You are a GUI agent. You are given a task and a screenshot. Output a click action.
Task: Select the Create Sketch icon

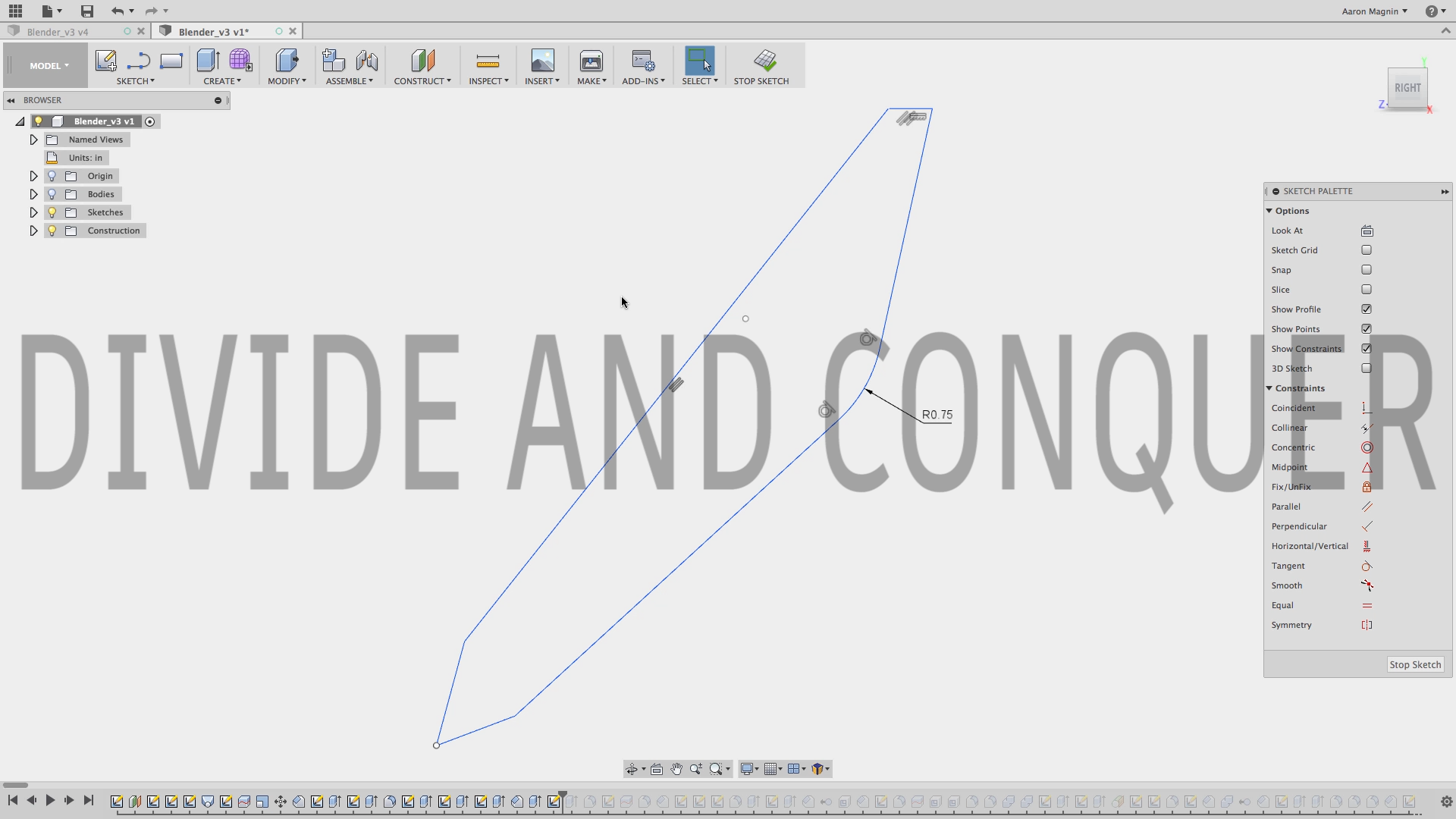(105, 61)
